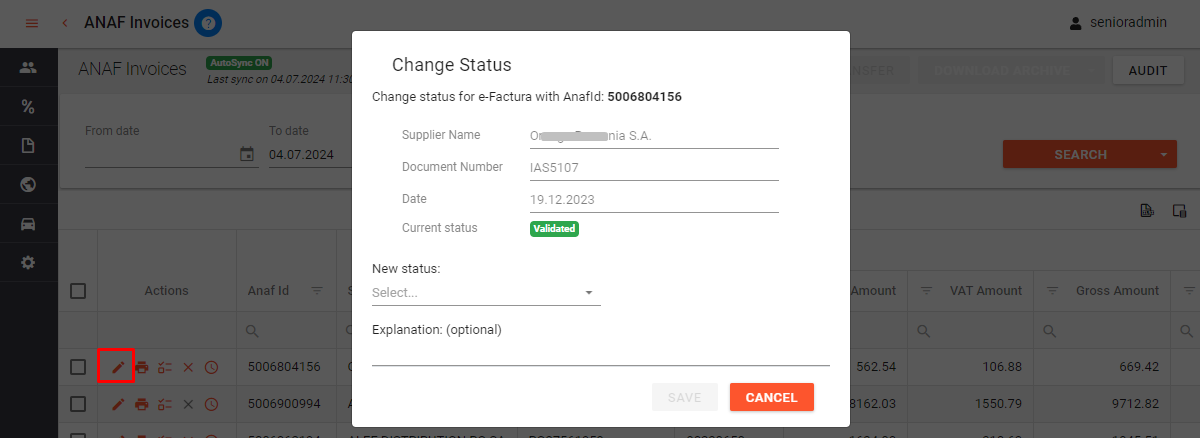Image resolution: width=1200 pixels, height=438 pixels.
Task: Open the VAT Amount column filter
Action: (926, 291)
